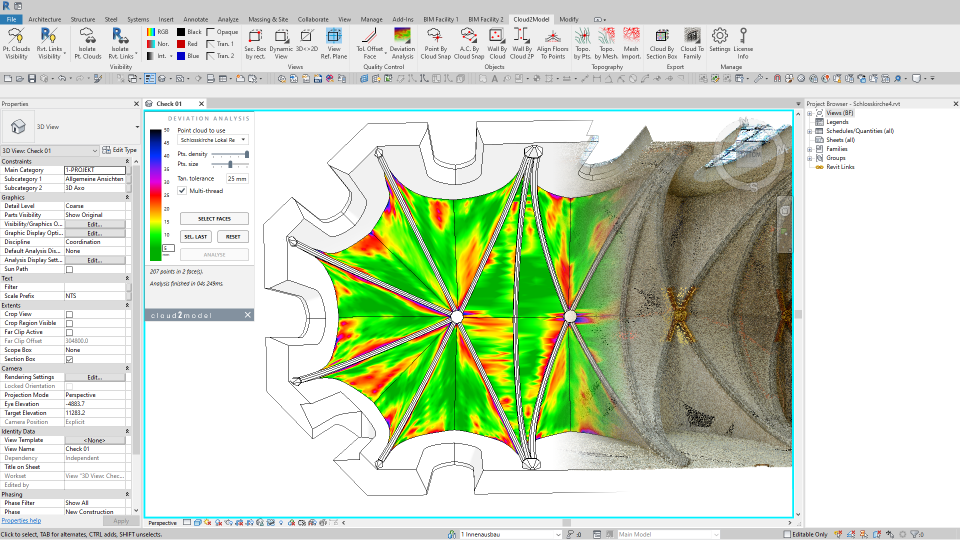Enable the Crop View checkbox
Viewport: 960px width, 540px height.
point(69,314)
